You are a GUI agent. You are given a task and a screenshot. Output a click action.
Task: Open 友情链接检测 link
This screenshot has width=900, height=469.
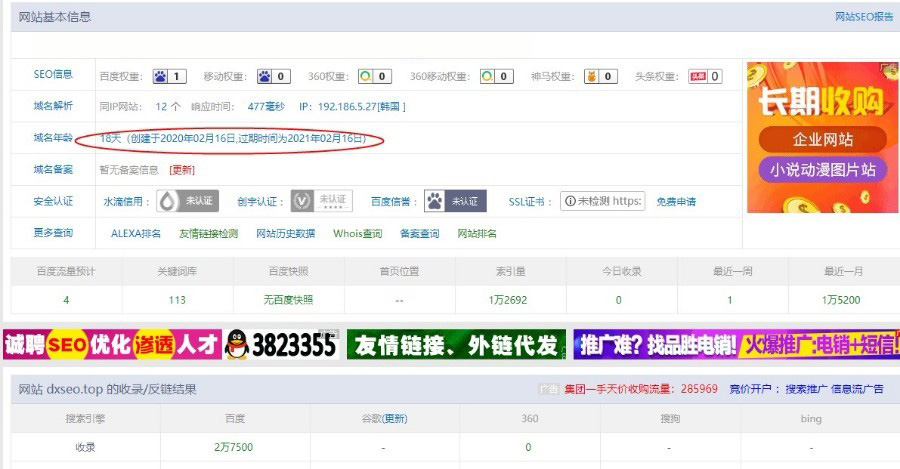click(x=208, y=234)
